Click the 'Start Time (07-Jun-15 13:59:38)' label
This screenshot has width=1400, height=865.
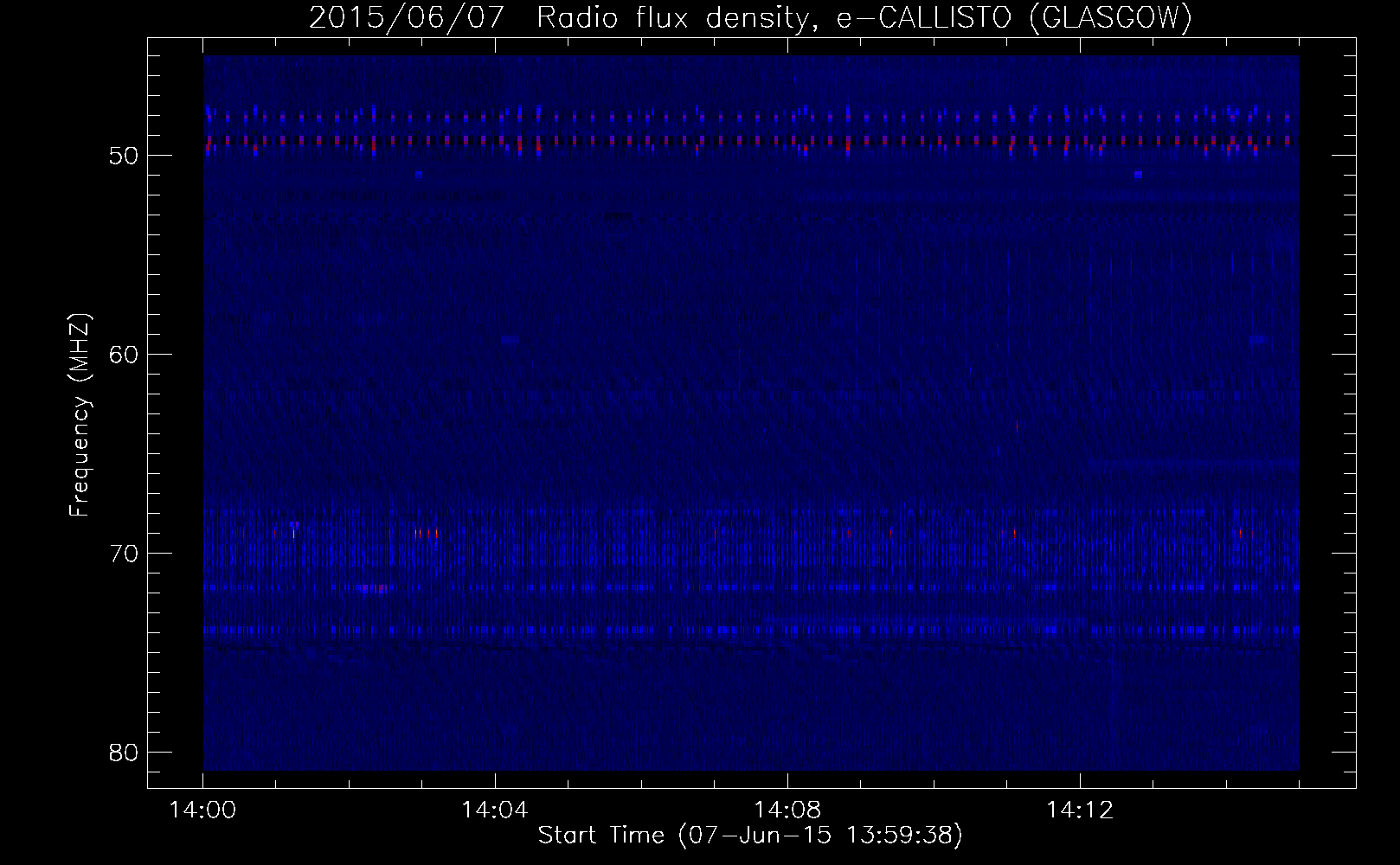pos(750,836)
